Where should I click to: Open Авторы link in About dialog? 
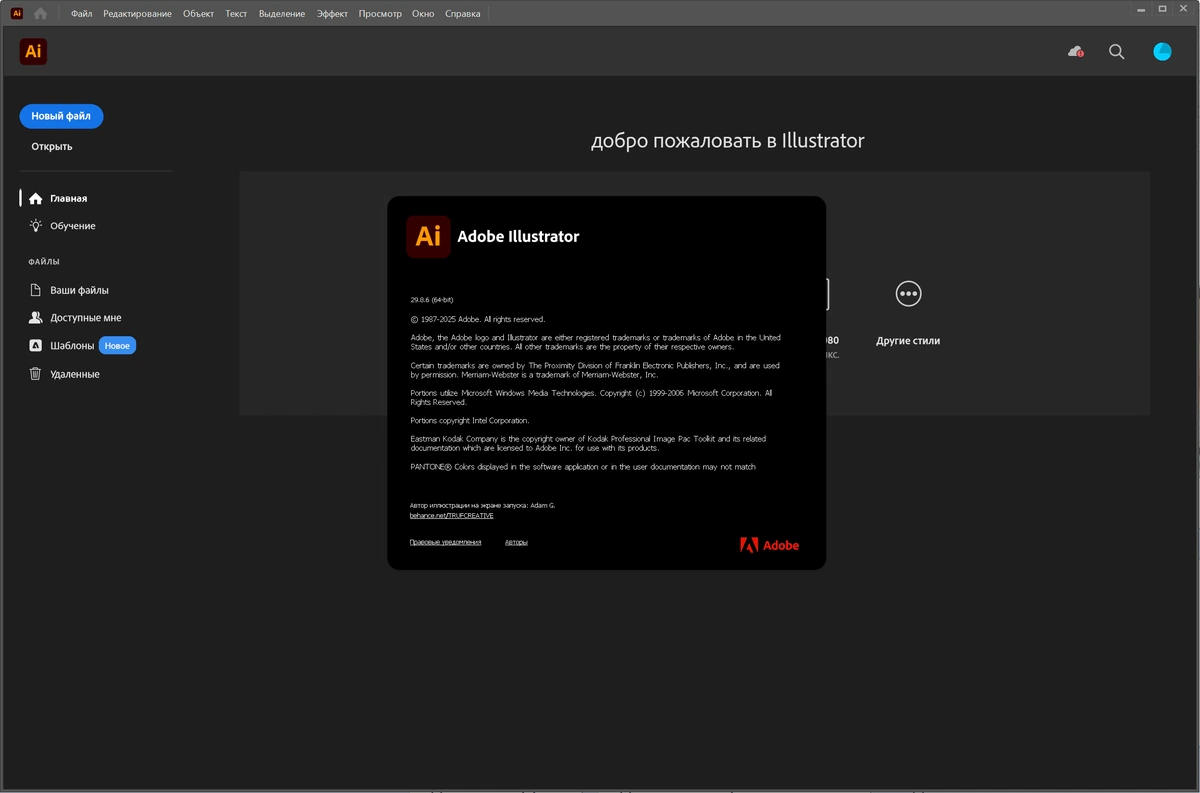click(x=516, y=542)
